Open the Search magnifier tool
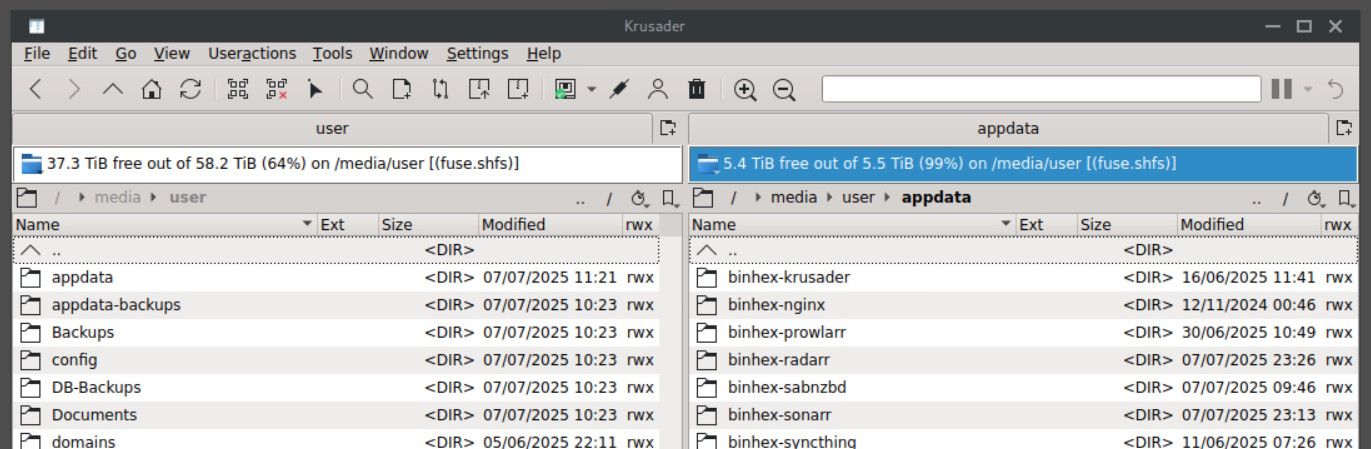This screenshot has width=1371, height=449. [362, 90]
